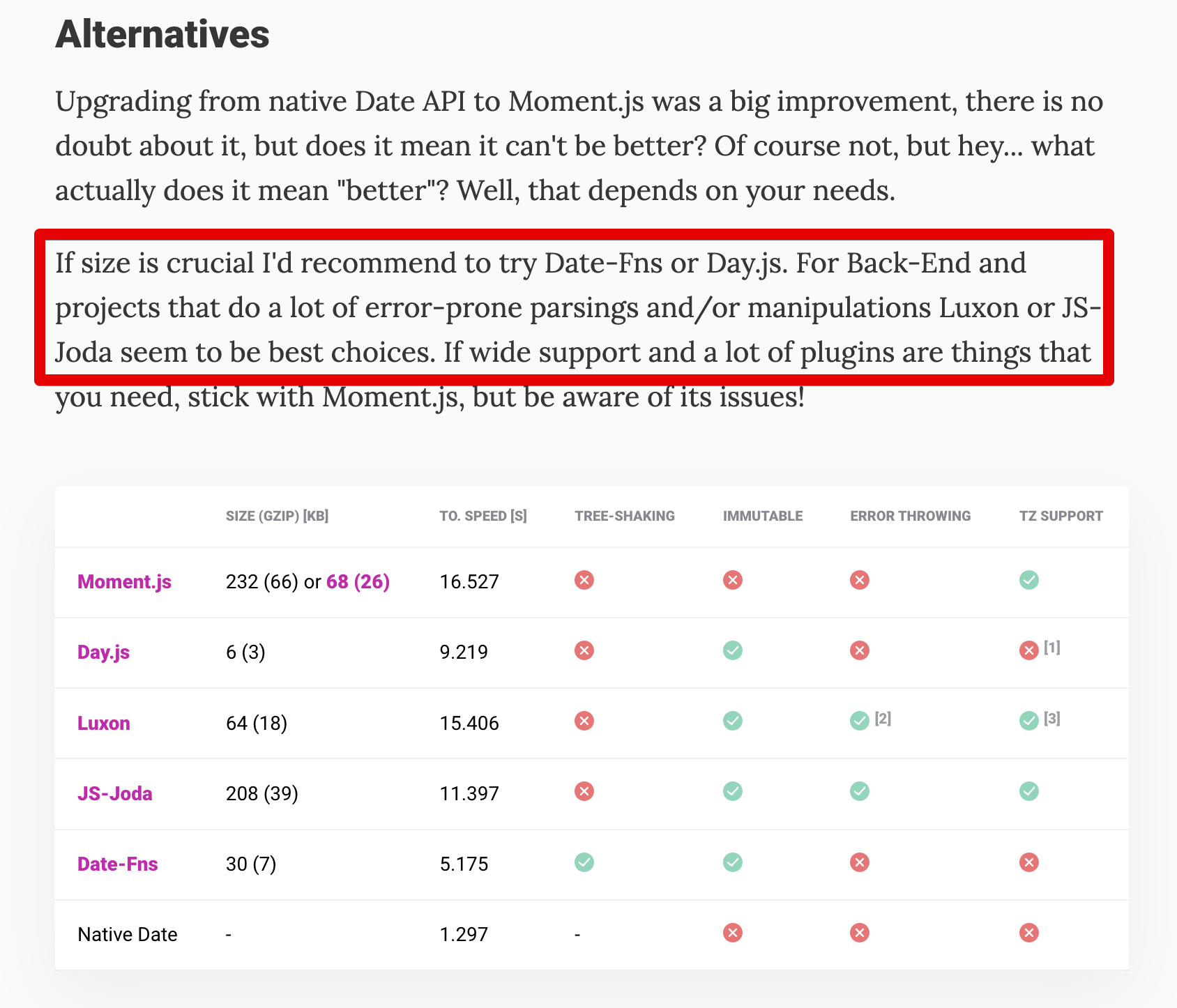Click Native Date immutable red cross icon
The image size is (1177, 1008).
pos(733,933)
